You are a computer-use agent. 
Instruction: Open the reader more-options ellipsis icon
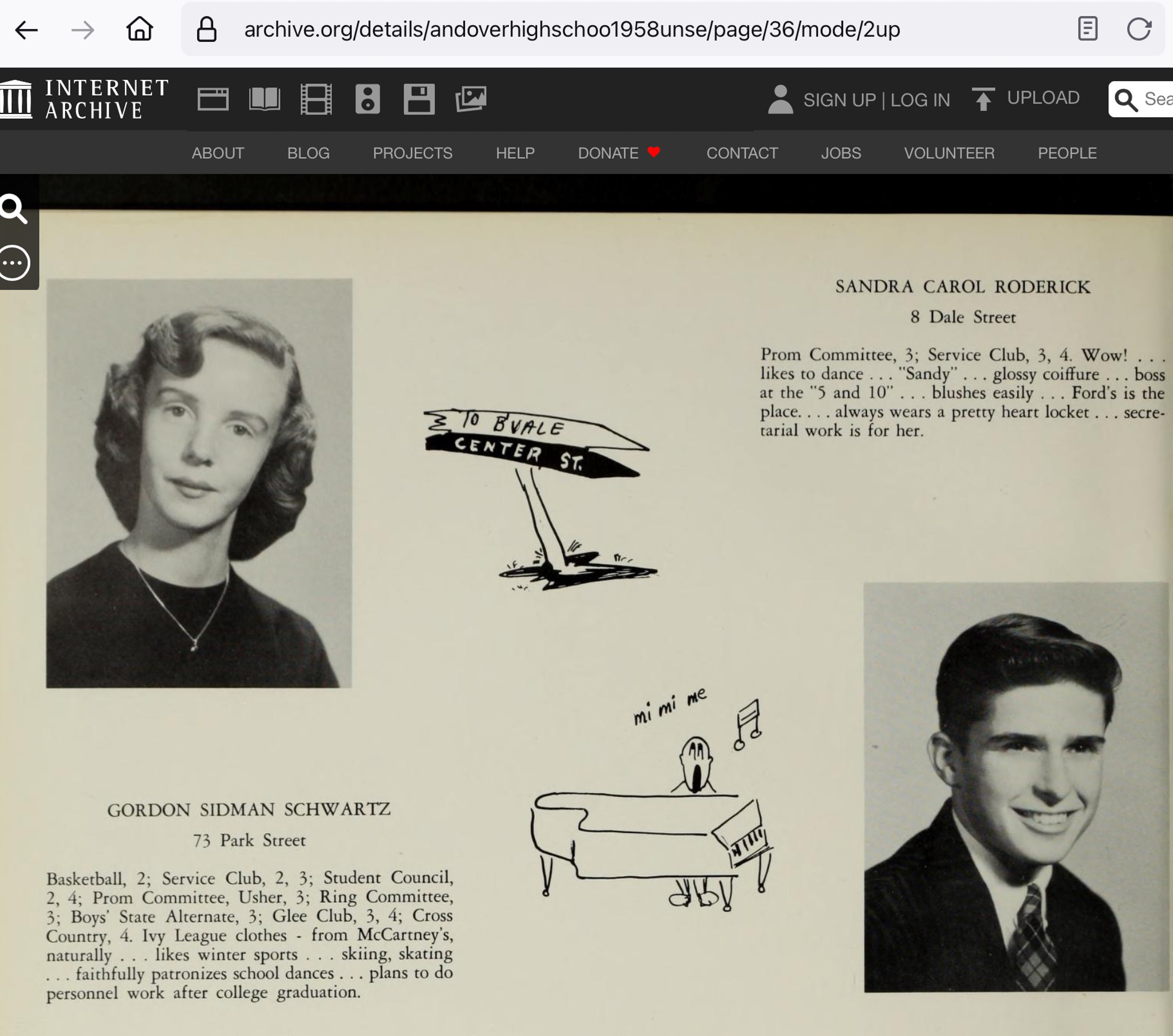(14, 263)
